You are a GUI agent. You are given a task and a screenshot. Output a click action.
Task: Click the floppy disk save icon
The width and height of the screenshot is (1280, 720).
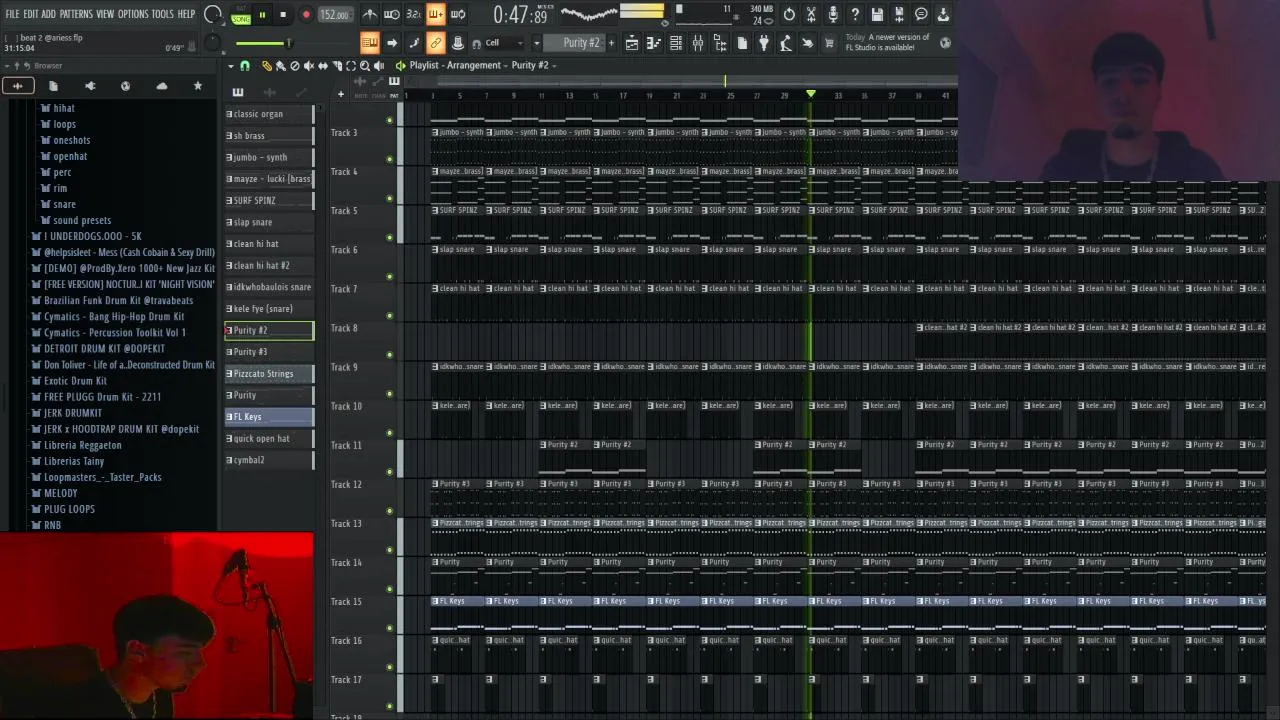[x=877, y=14]
